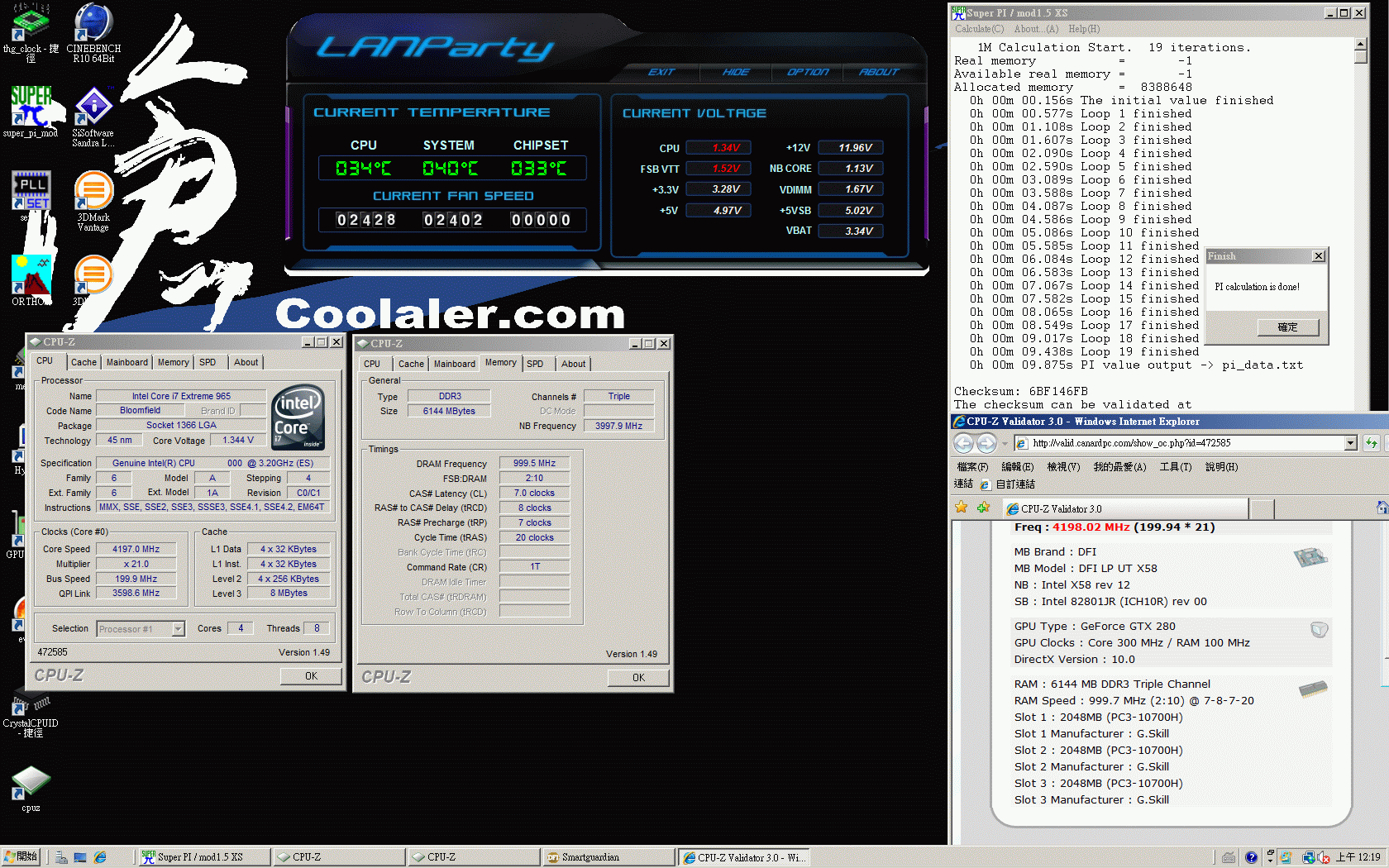The image size is (1389, 868).
Task: Click Show Desktop in quick launch
Action: click(80, 858)
